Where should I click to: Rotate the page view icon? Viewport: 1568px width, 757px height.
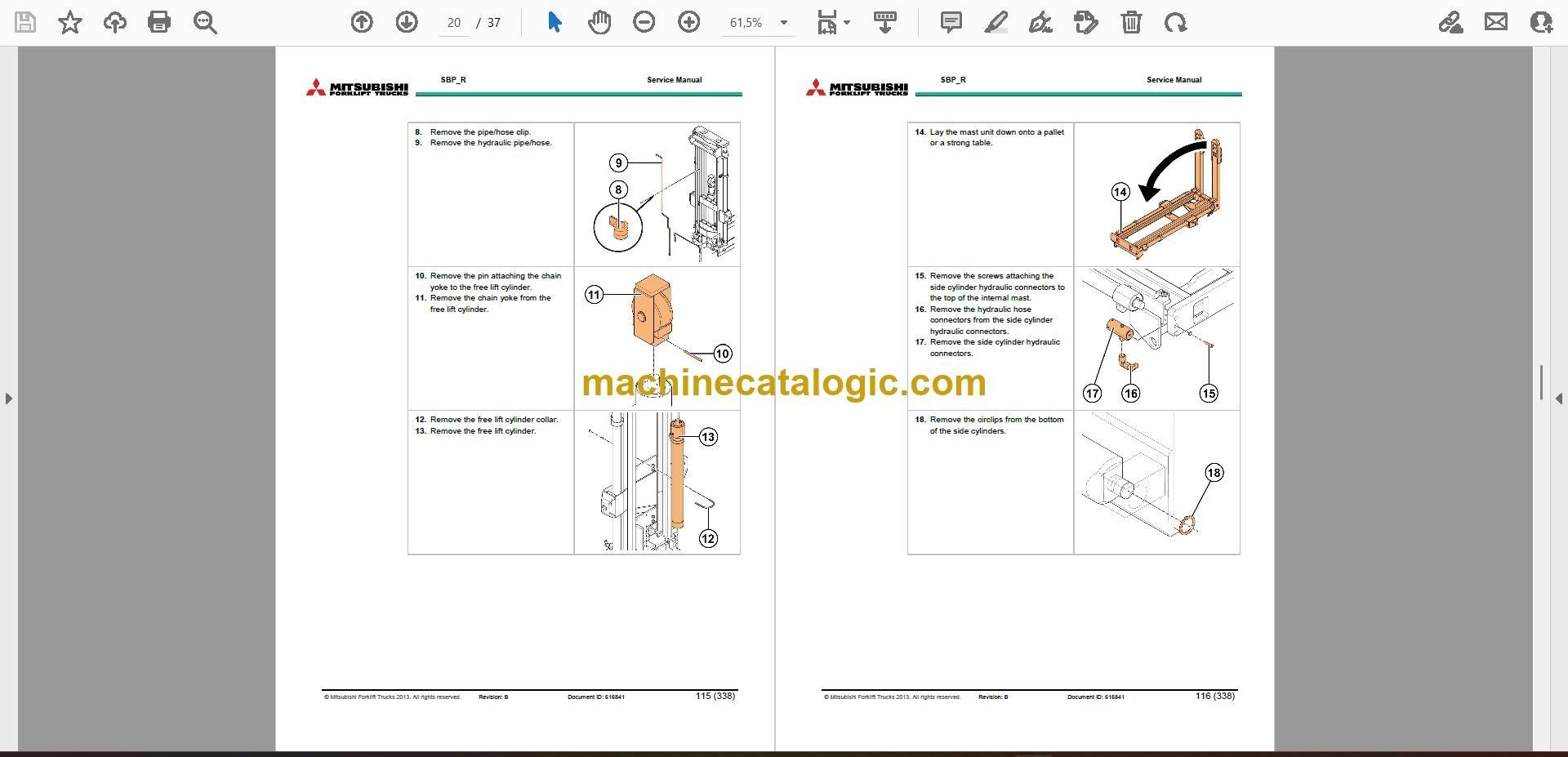pyautogui.click(x=1176, y=22)
